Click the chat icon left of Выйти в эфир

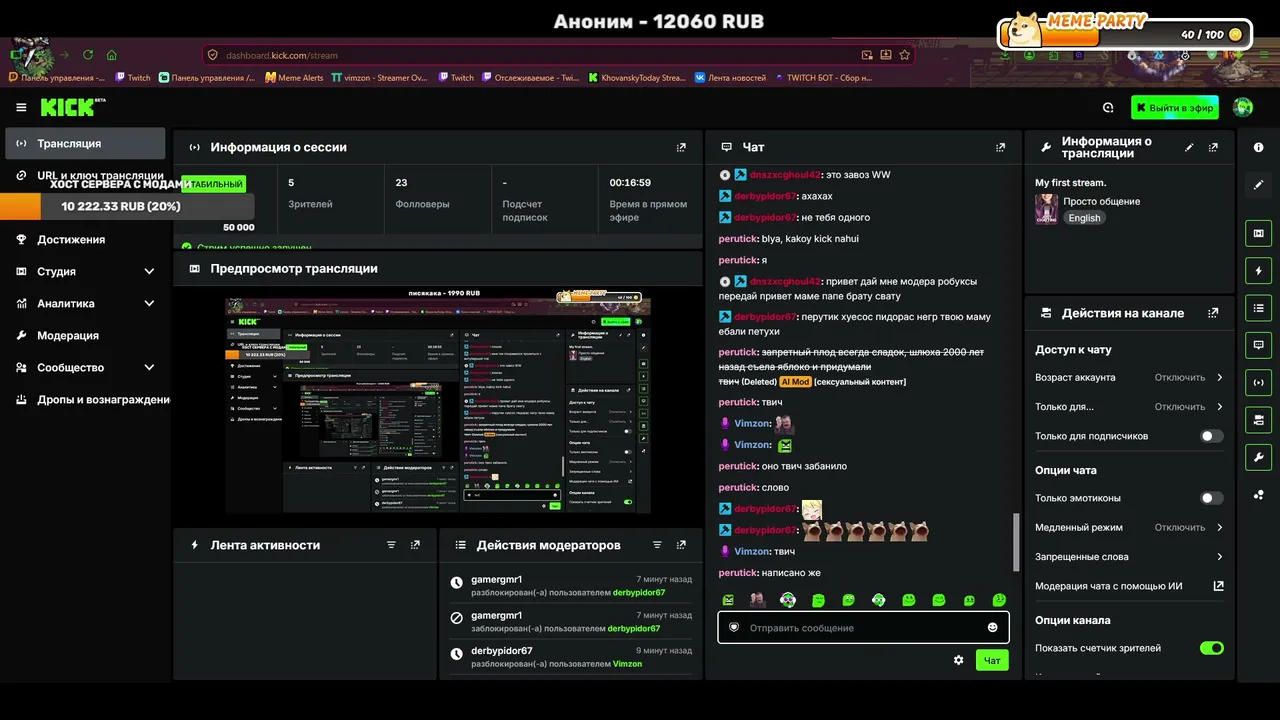[1108, 107]
